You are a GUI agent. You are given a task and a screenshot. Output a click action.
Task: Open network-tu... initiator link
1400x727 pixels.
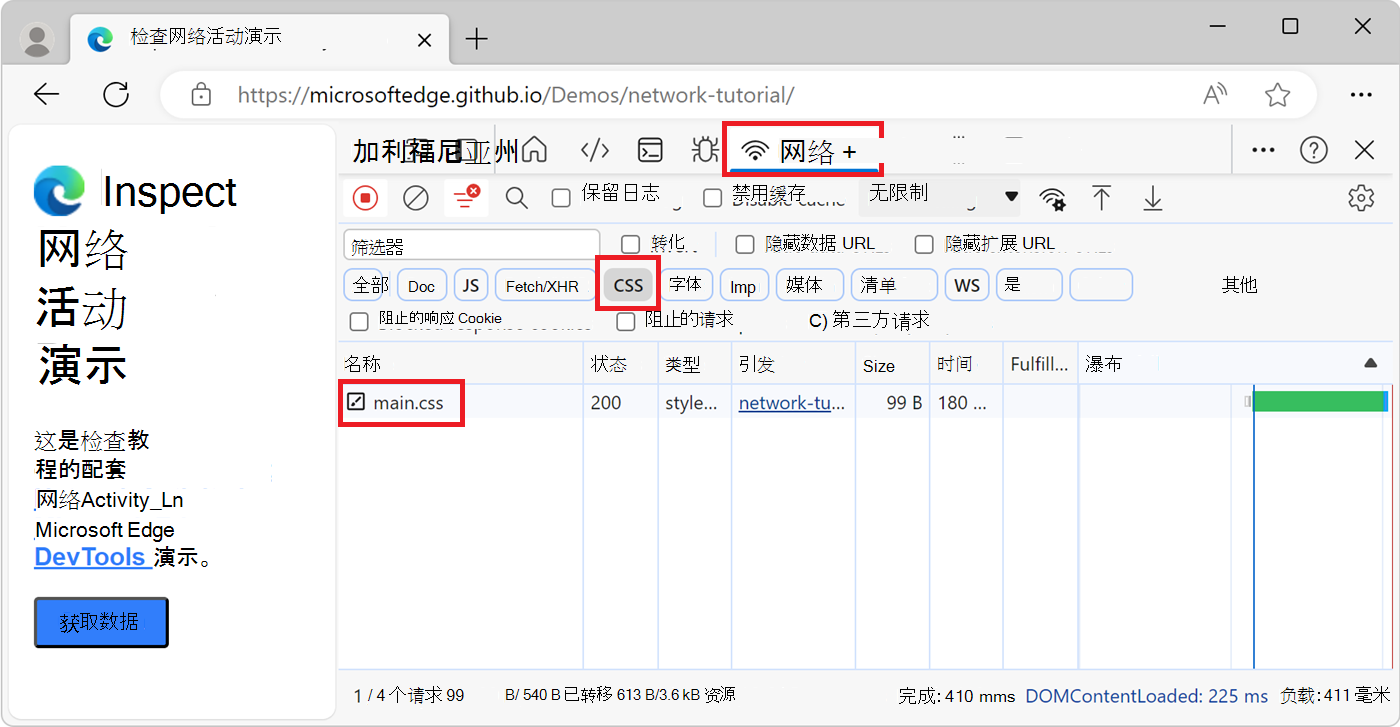pyautogui.click(x=792, y=403)
